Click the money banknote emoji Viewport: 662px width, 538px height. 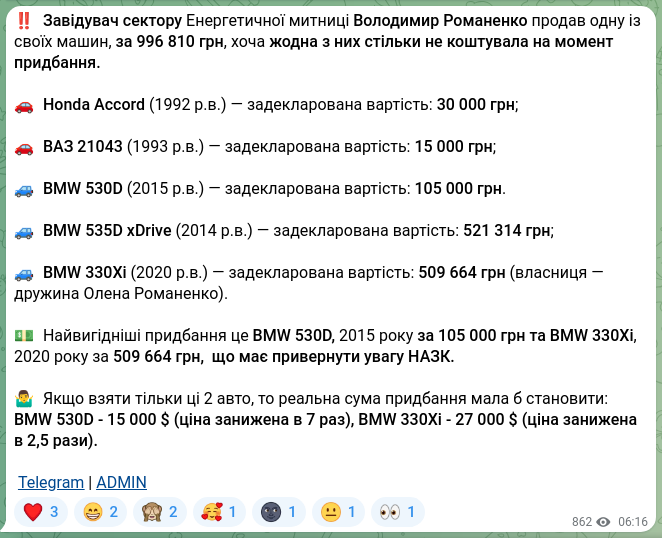[x=24, y=336]
